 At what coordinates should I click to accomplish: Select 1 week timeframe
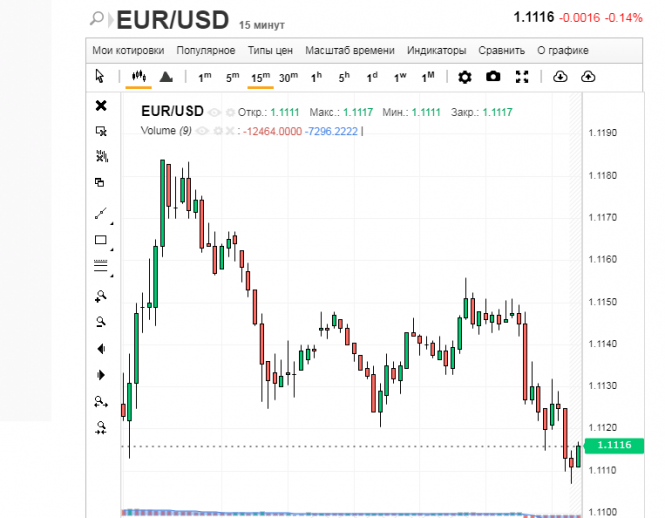(400, 77)
